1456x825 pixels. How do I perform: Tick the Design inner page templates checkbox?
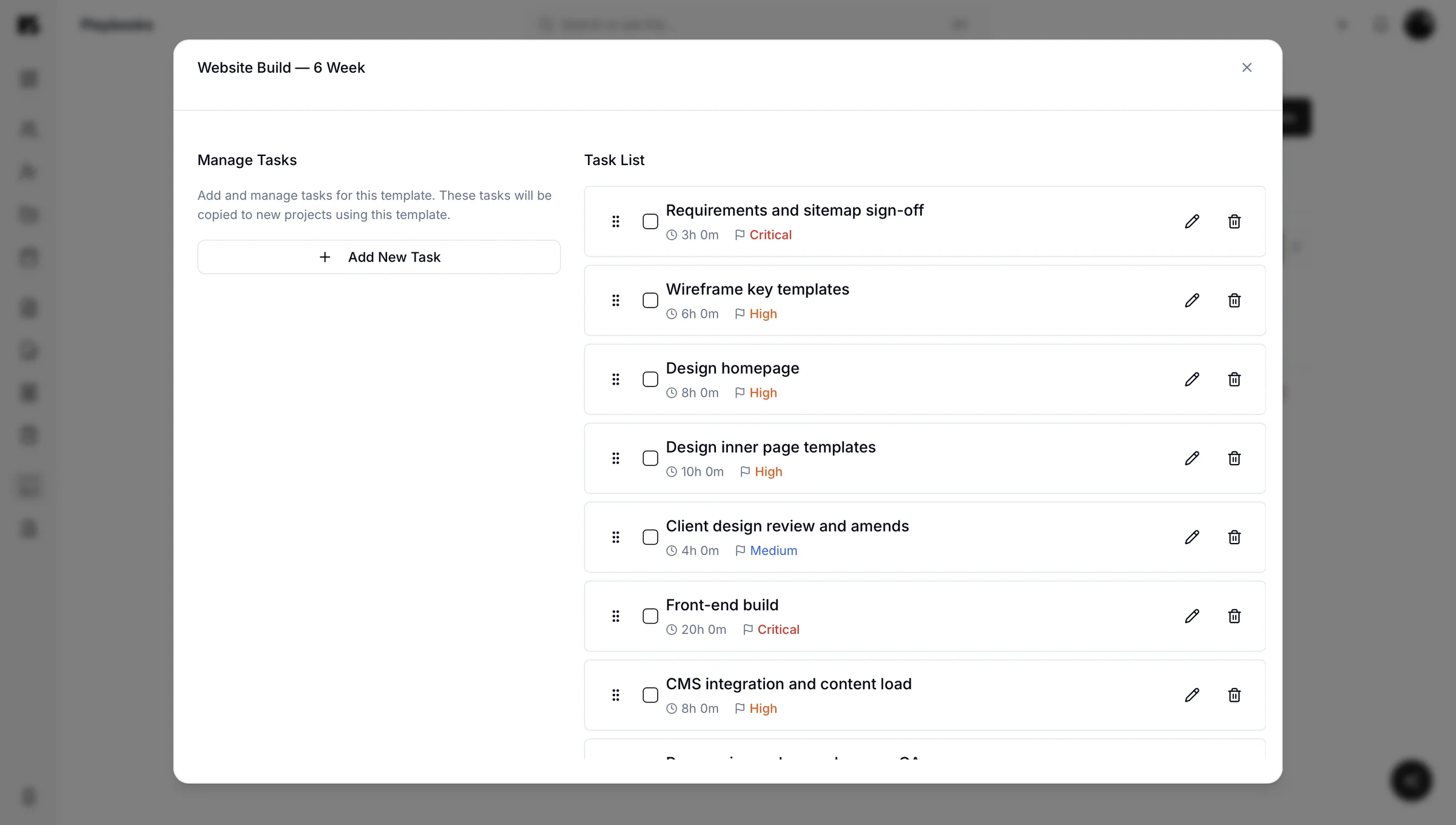(650, 458)
